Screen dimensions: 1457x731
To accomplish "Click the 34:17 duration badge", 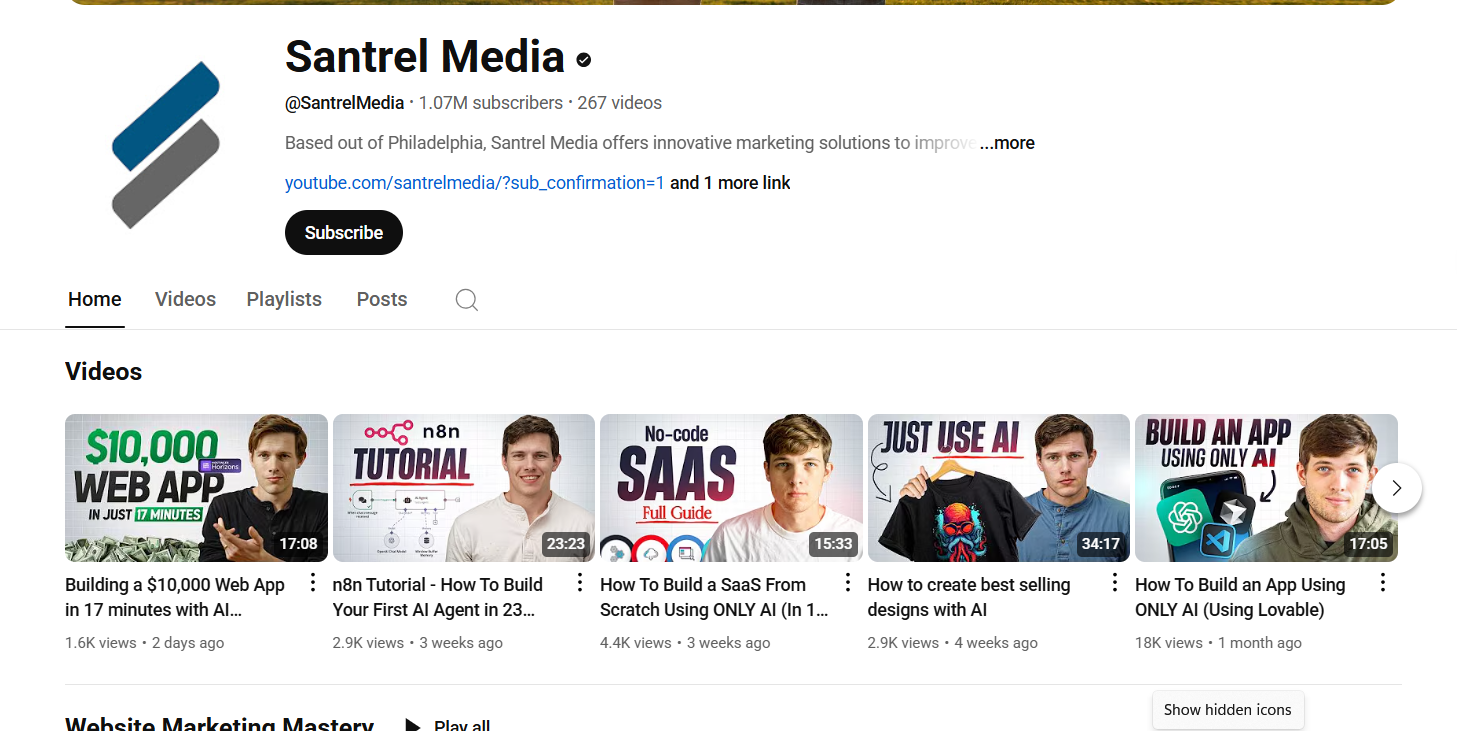I will (x=1100, y=544).
